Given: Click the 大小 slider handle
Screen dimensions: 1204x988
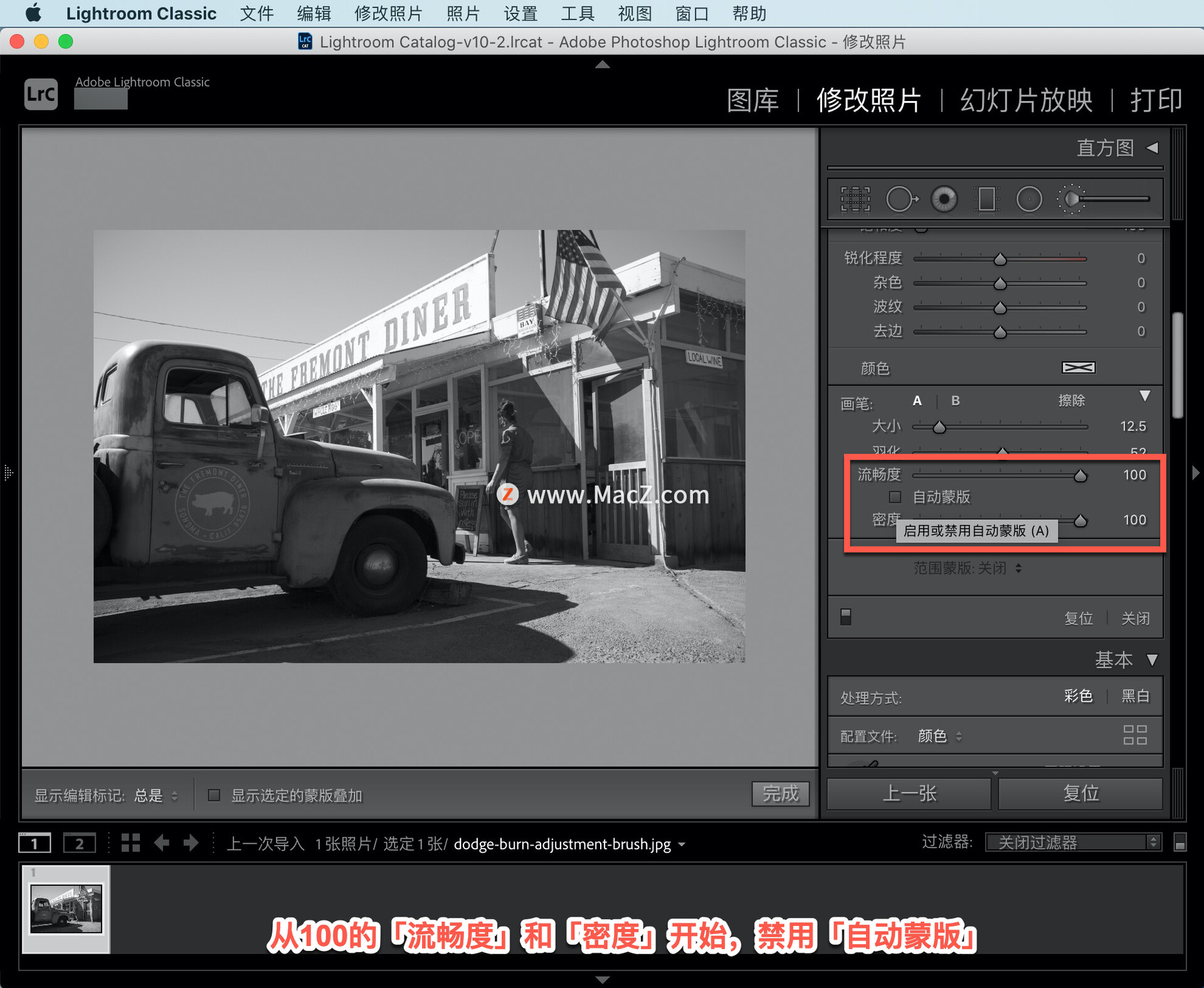Looking at the screenshot, I should click(939, 427).
